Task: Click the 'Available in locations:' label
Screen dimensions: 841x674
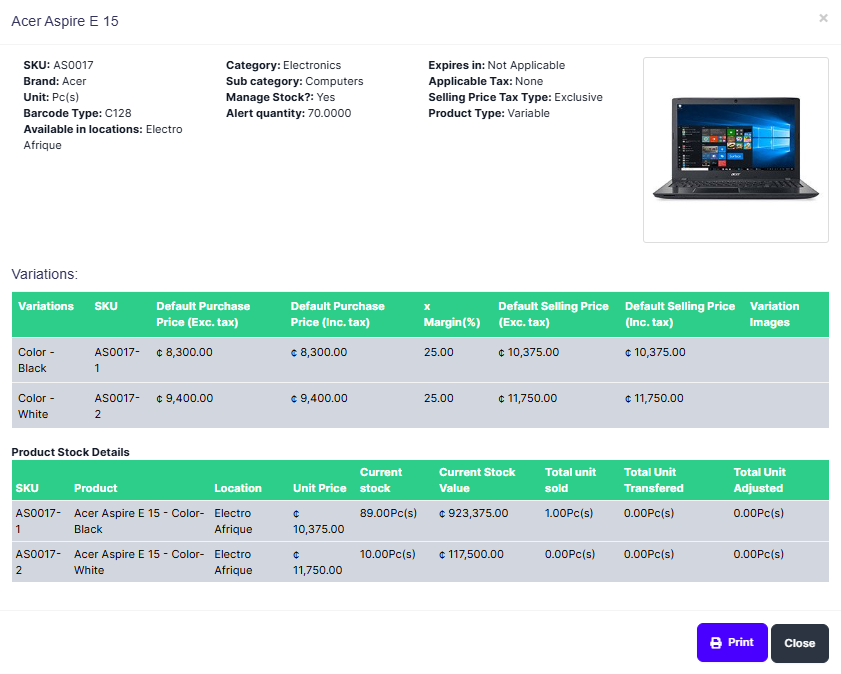Action: click(x=83, y=130)
